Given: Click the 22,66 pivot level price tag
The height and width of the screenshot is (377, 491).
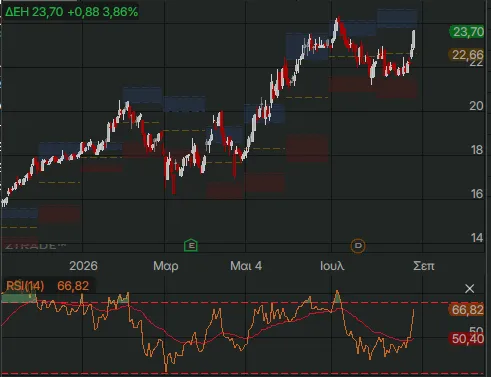Looking at the screenshot, I should (x=466, y=55).
